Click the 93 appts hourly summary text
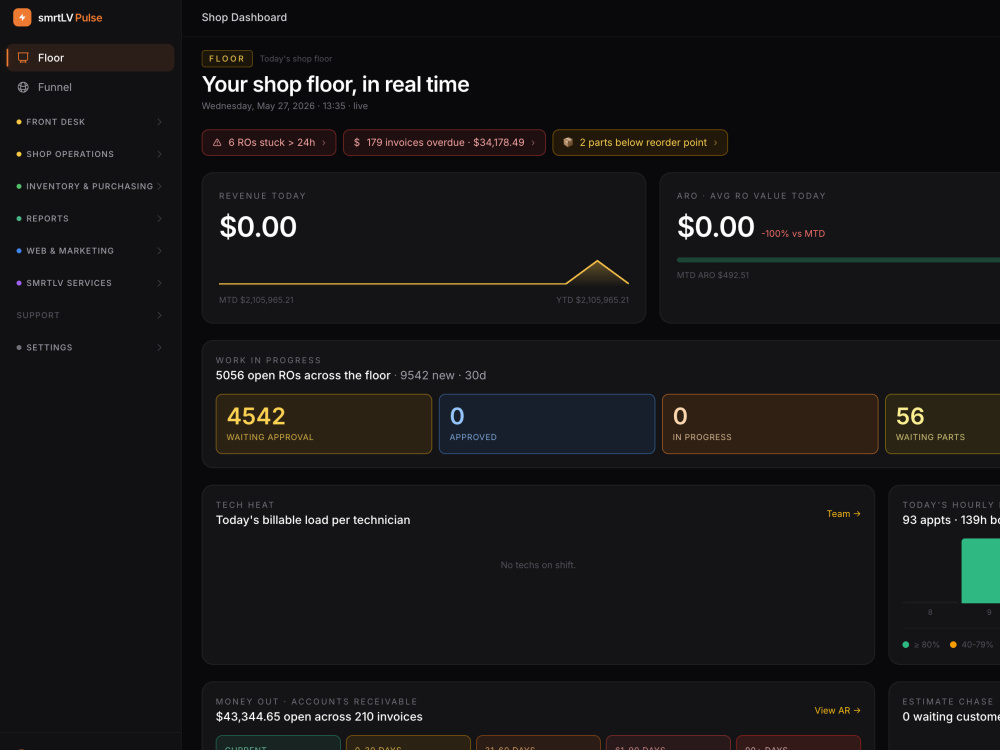Image resolution: width=1000 pixels, height=750 pixels. coord(951,520)
